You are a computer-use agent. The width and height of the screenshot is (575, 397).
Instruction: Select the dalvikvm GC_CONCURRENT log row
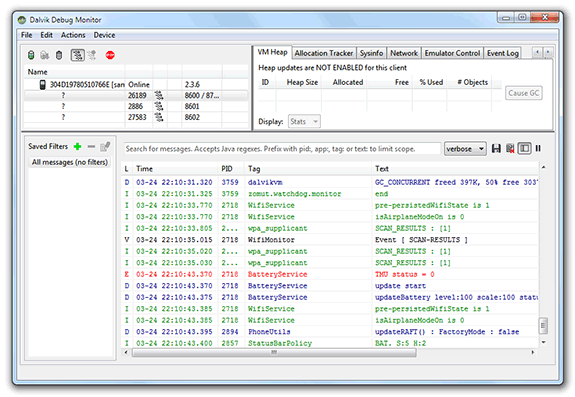[330, 183]
